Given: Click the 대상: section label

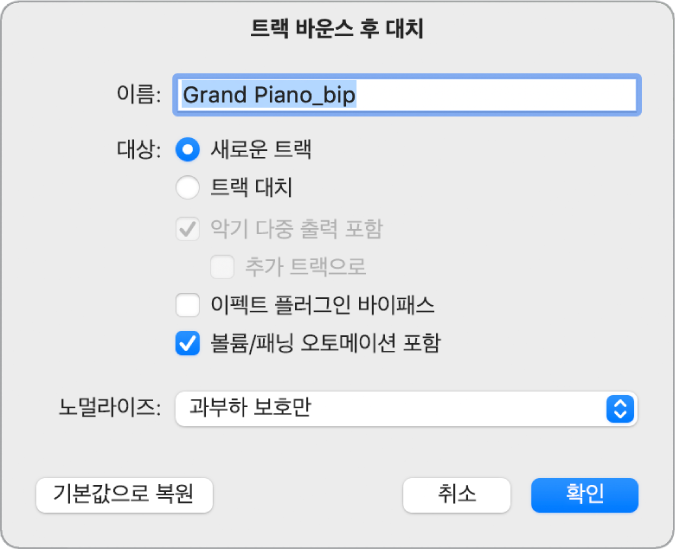Looking at the screenshot, I should coord(138,151).
